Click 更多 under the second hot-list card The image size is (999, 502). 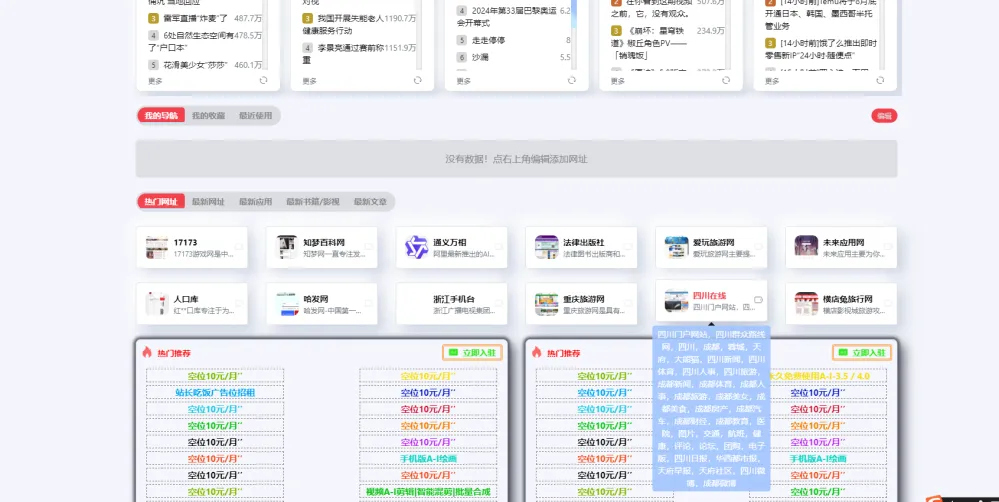pos(310,81)
